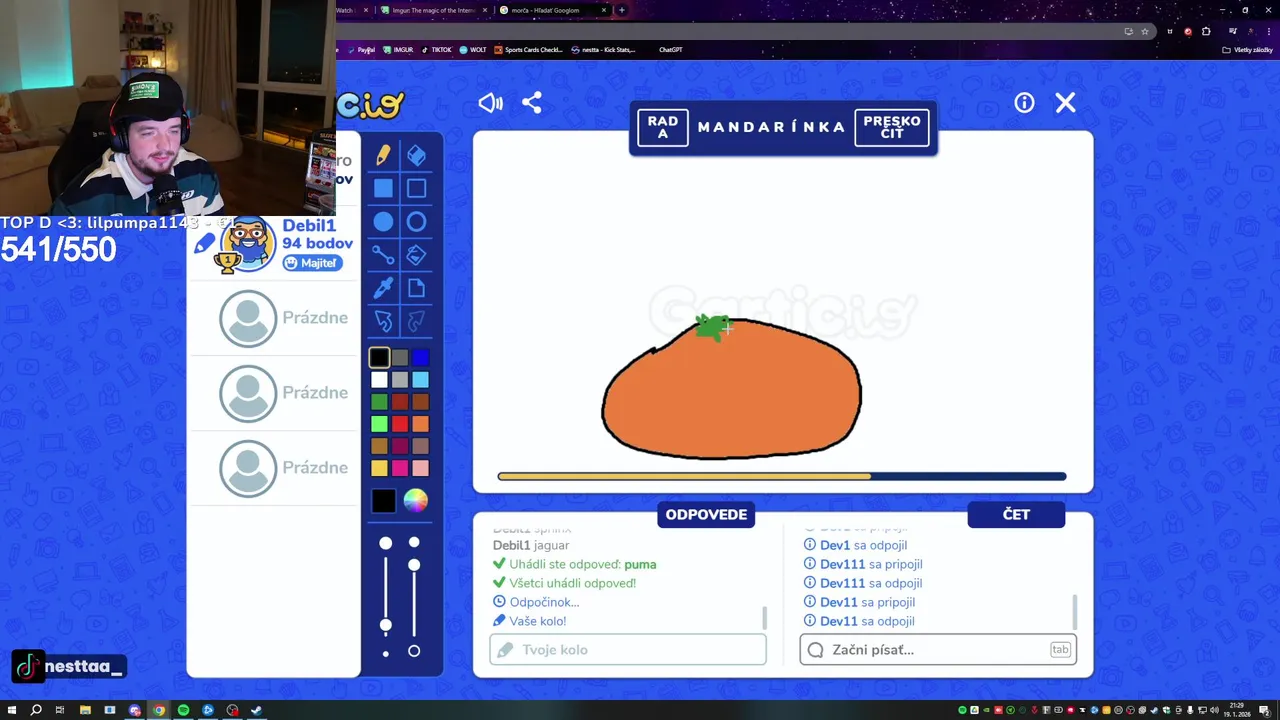1280x720 pixels.
Task: Open a new browser tab
Action: coord(622,10)
